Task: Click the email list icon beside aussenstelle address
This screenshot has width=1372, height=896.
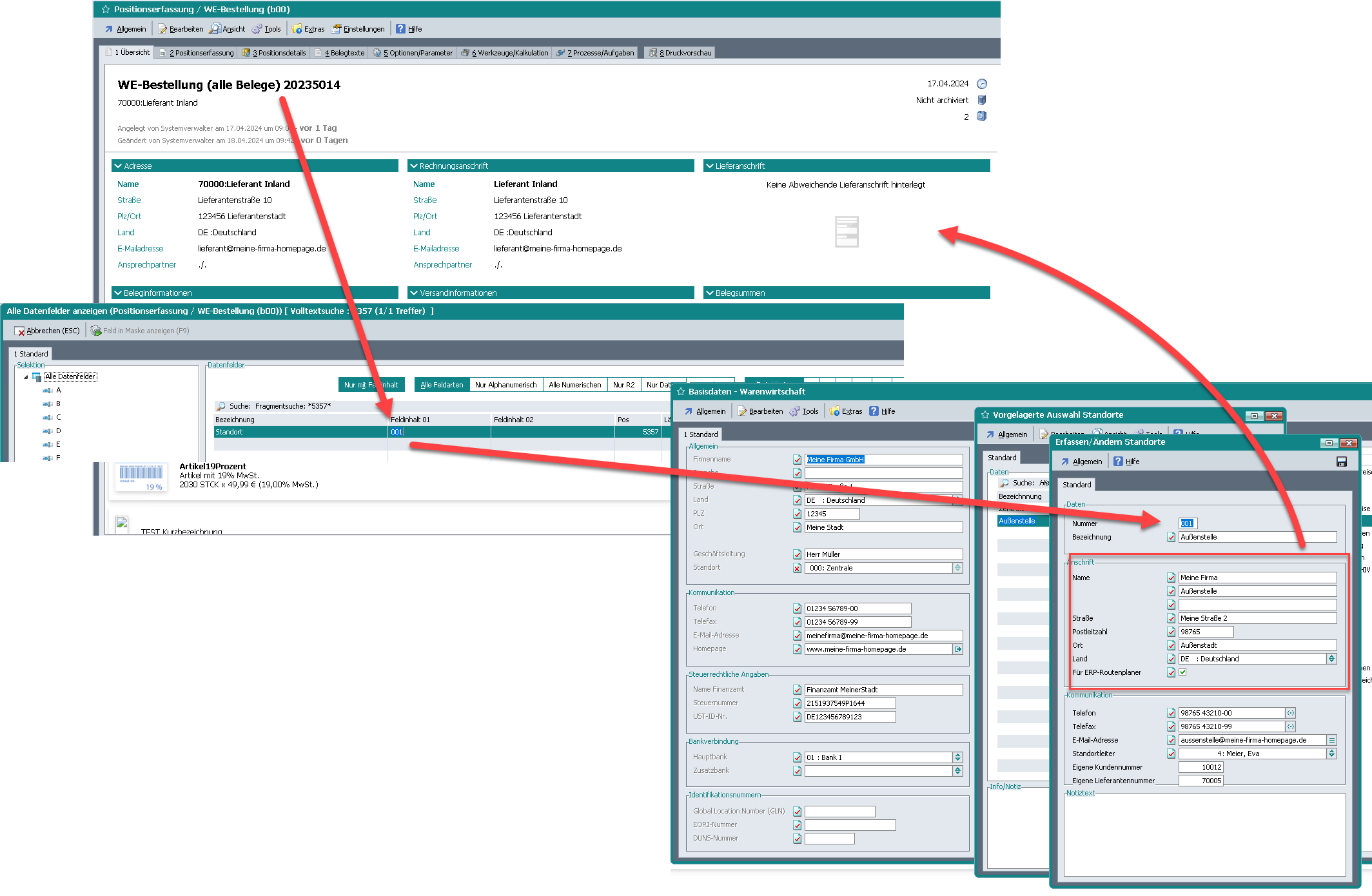Action: [1331, 740]
